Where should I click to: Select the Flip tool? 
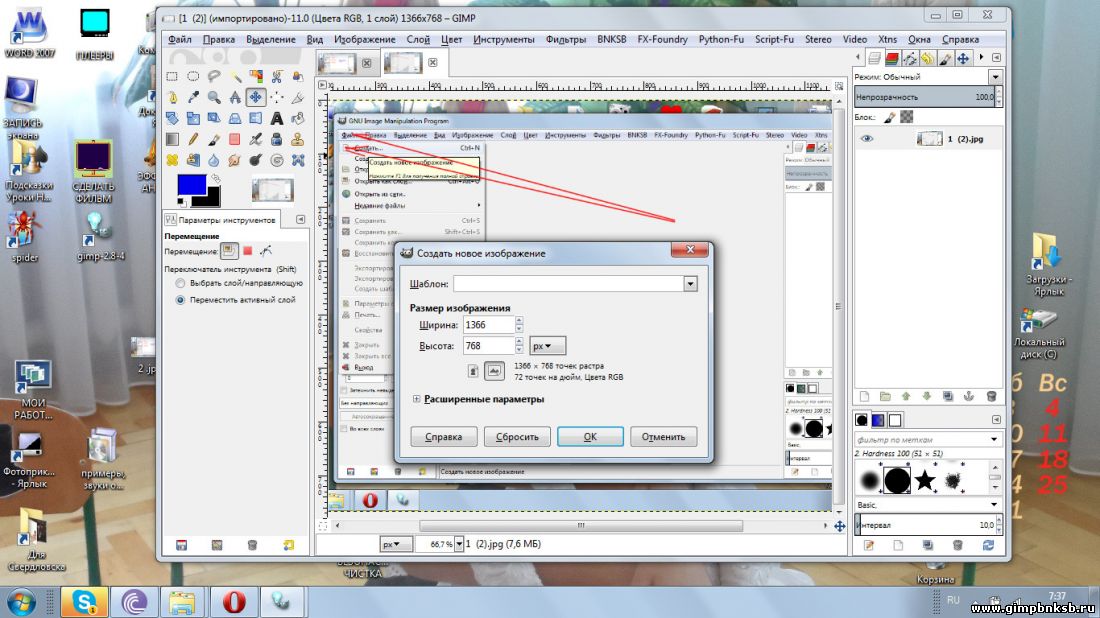click(x=256, y=118)
